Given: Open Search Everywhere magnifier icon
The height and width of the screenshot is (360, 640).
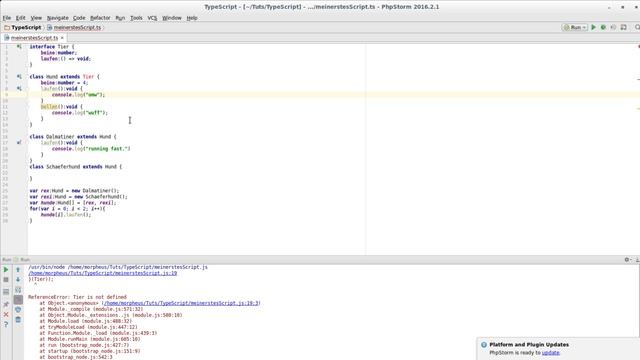Looking at the screenshot, I should coord(637,27).
